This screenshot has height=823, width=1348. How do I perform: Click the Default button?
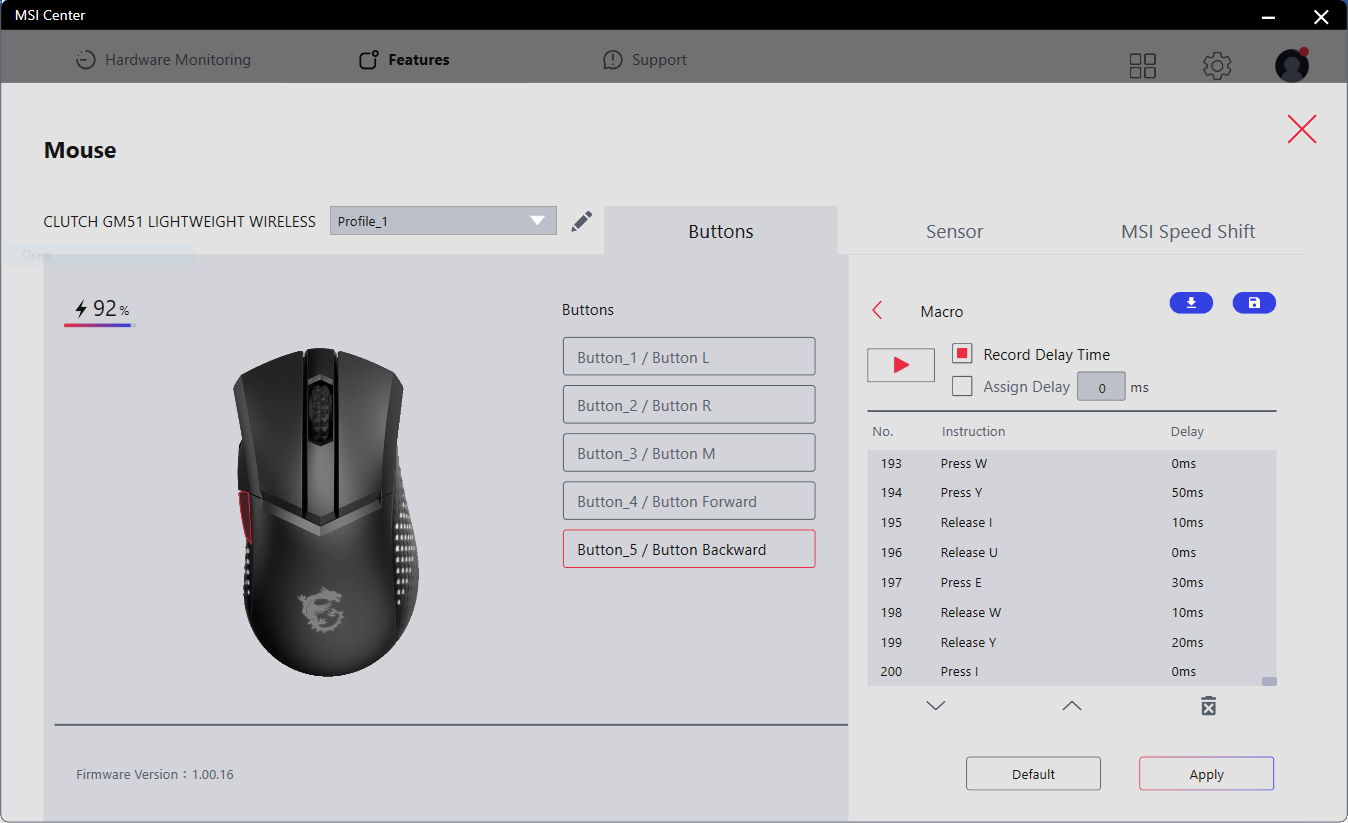click(1033, 774)
